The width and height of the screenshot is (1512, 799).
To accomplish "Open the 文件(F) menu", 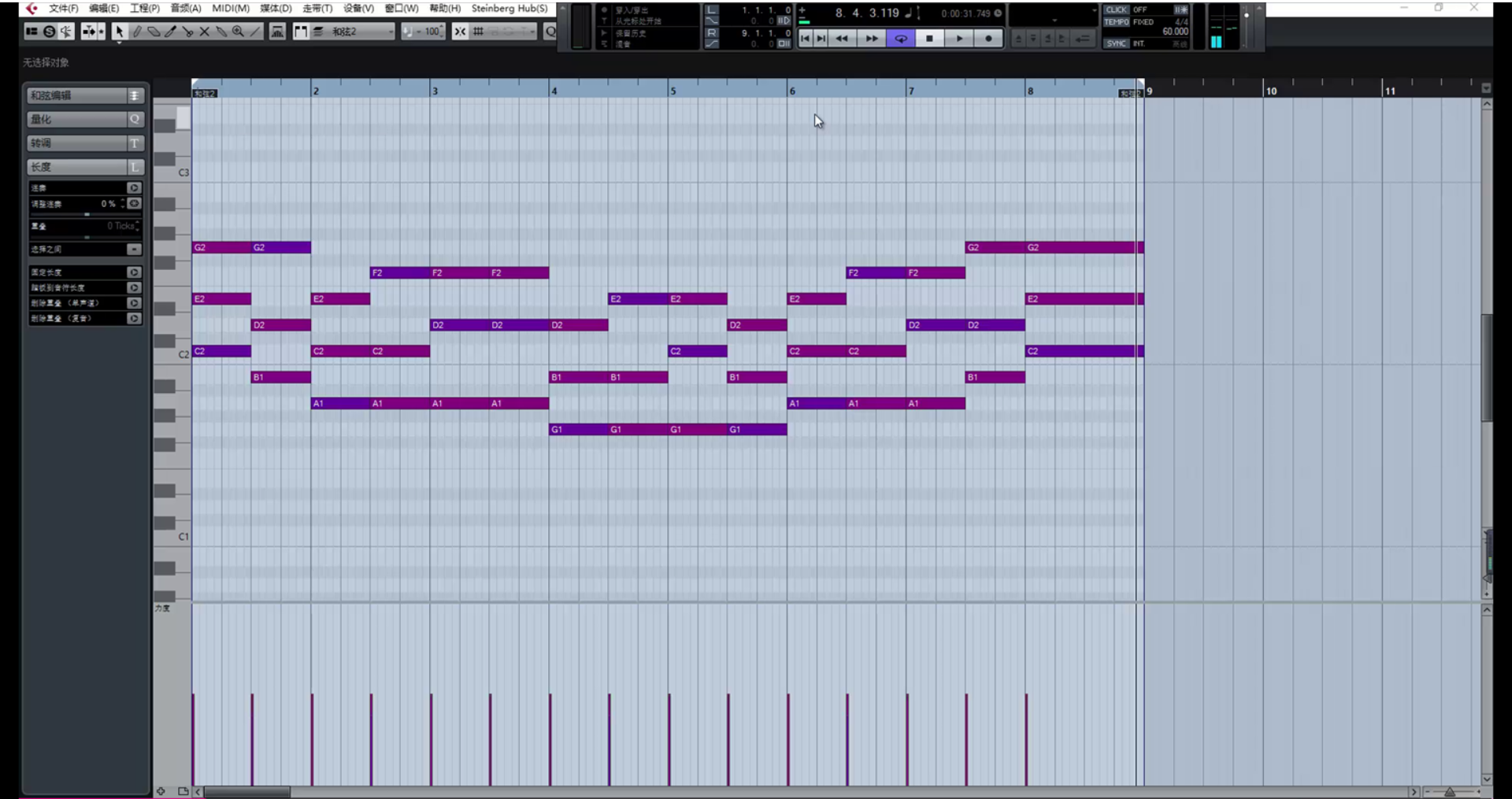I will [63, 9].
